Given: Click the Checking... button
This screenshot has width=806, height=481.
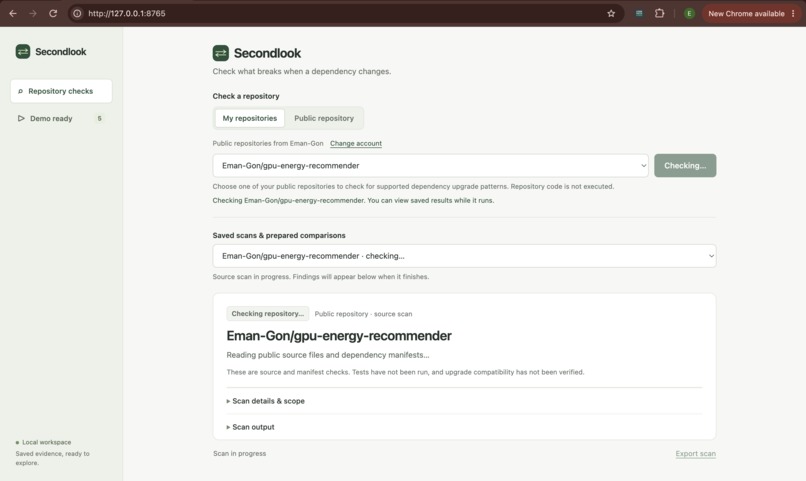Looking at the screenshot, I should pyautogui.click(x=685, y=165).
